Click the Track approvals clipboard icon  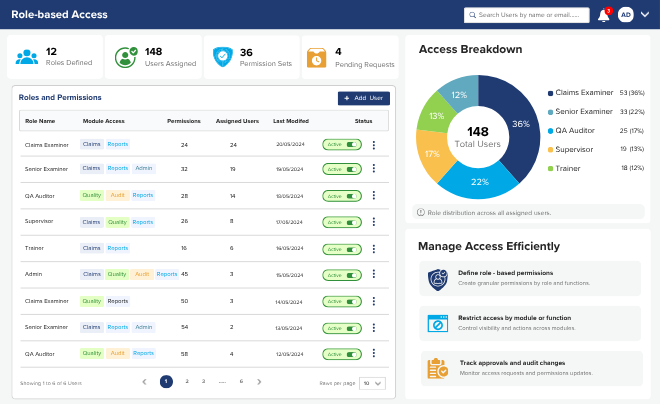tap(438, 369)
